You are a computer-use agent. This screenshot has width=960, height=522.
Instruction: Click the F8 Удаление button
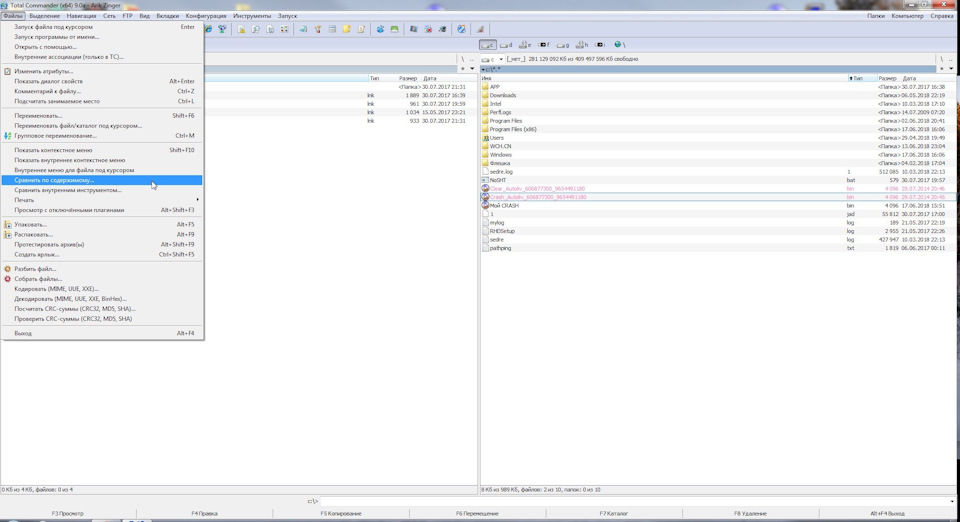(x=750, y=513)
